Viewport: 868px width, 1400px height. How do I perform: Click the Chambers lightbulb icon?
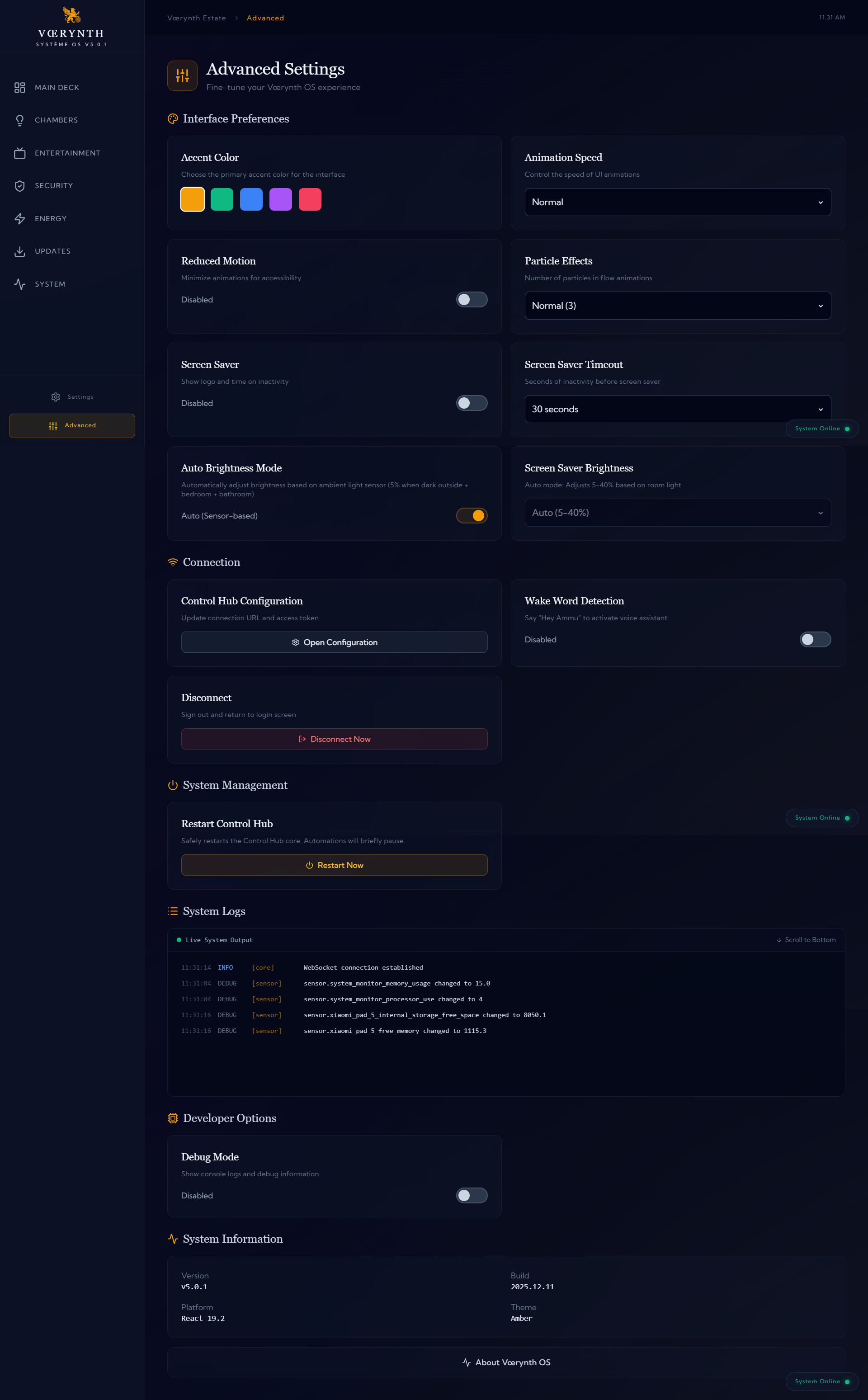tap(19, 120)
